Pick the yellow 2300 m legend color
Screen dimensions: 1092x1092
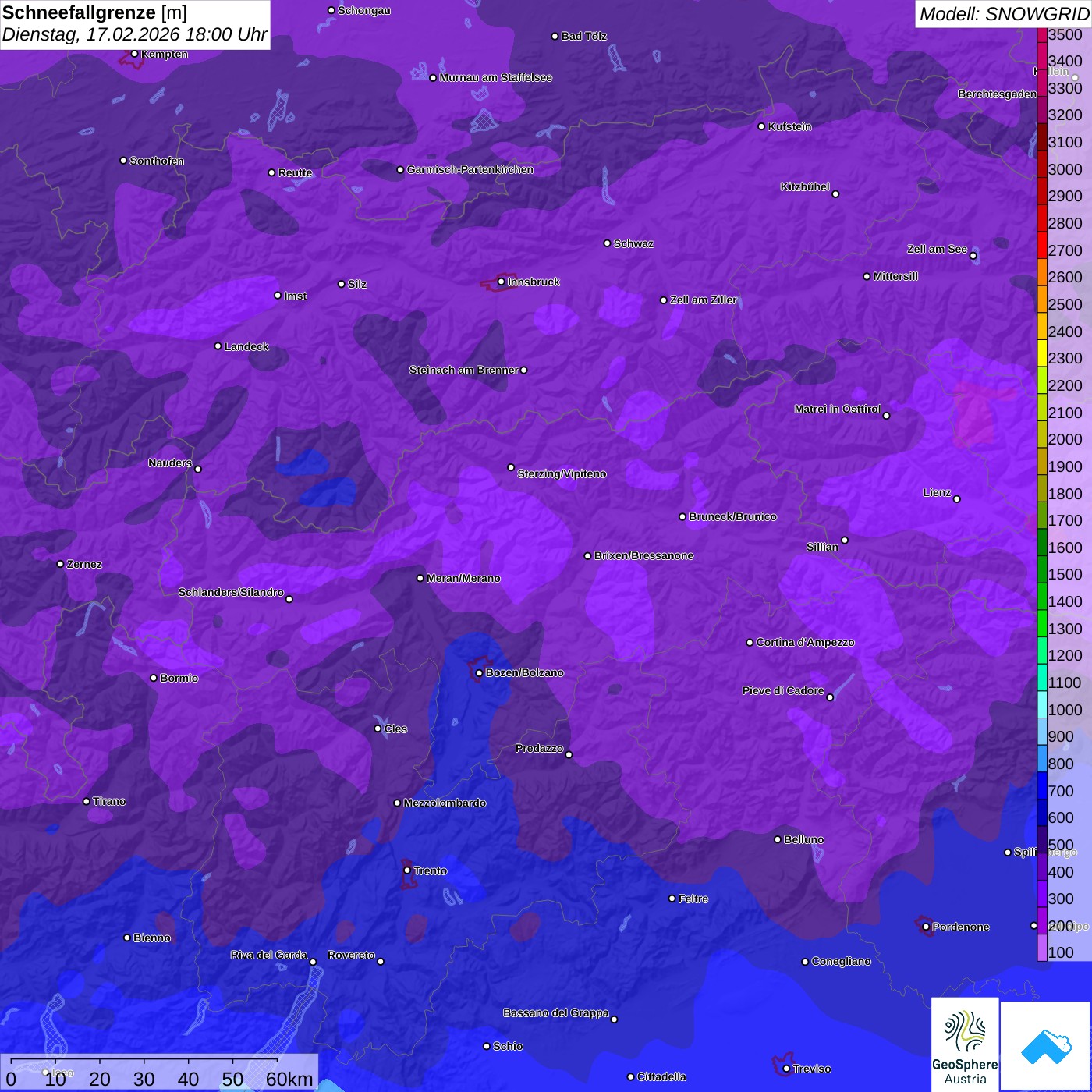coord(1042,353)
